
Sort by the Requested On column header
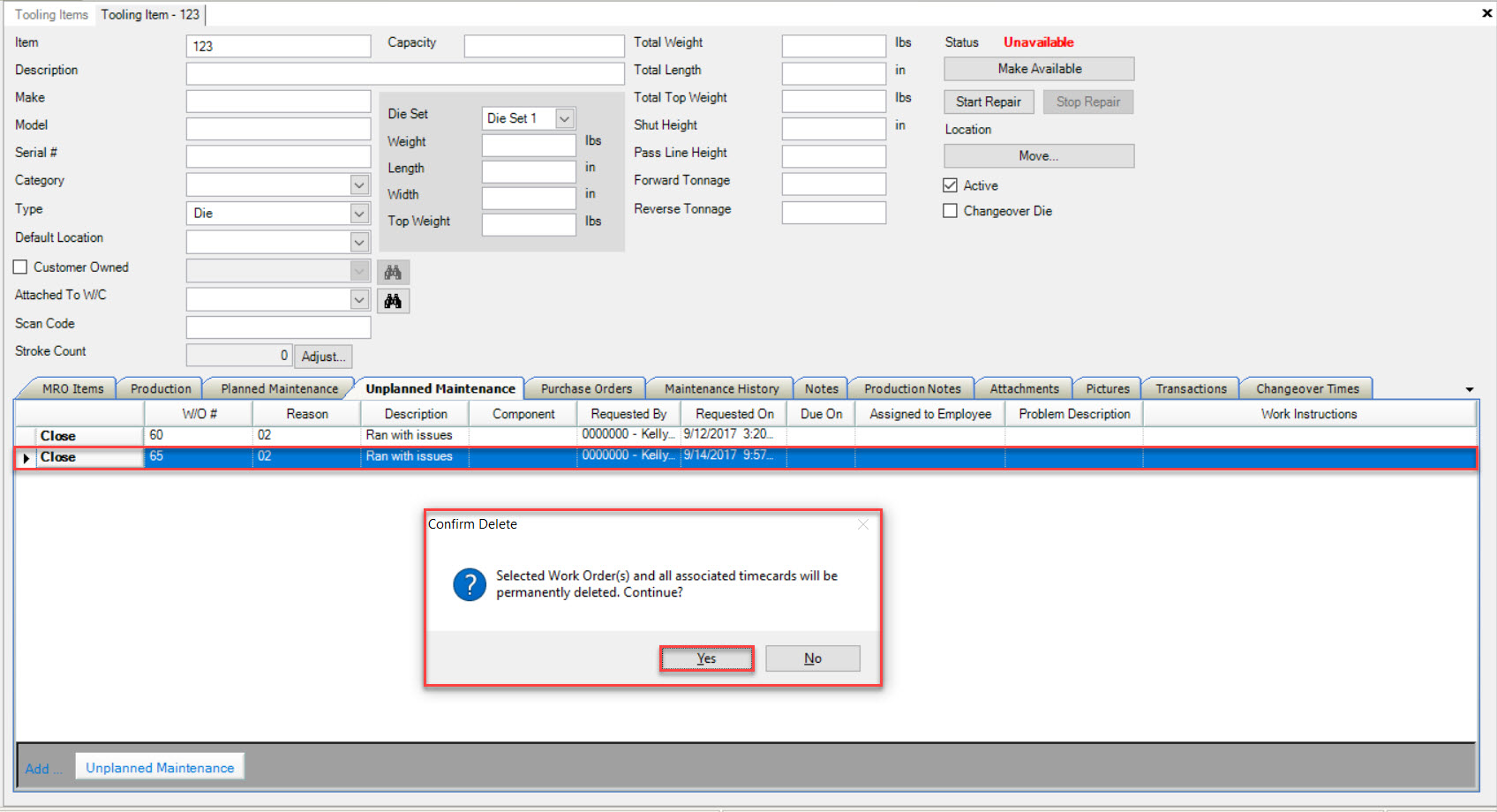pyautogui.click(x=734, y=414)
